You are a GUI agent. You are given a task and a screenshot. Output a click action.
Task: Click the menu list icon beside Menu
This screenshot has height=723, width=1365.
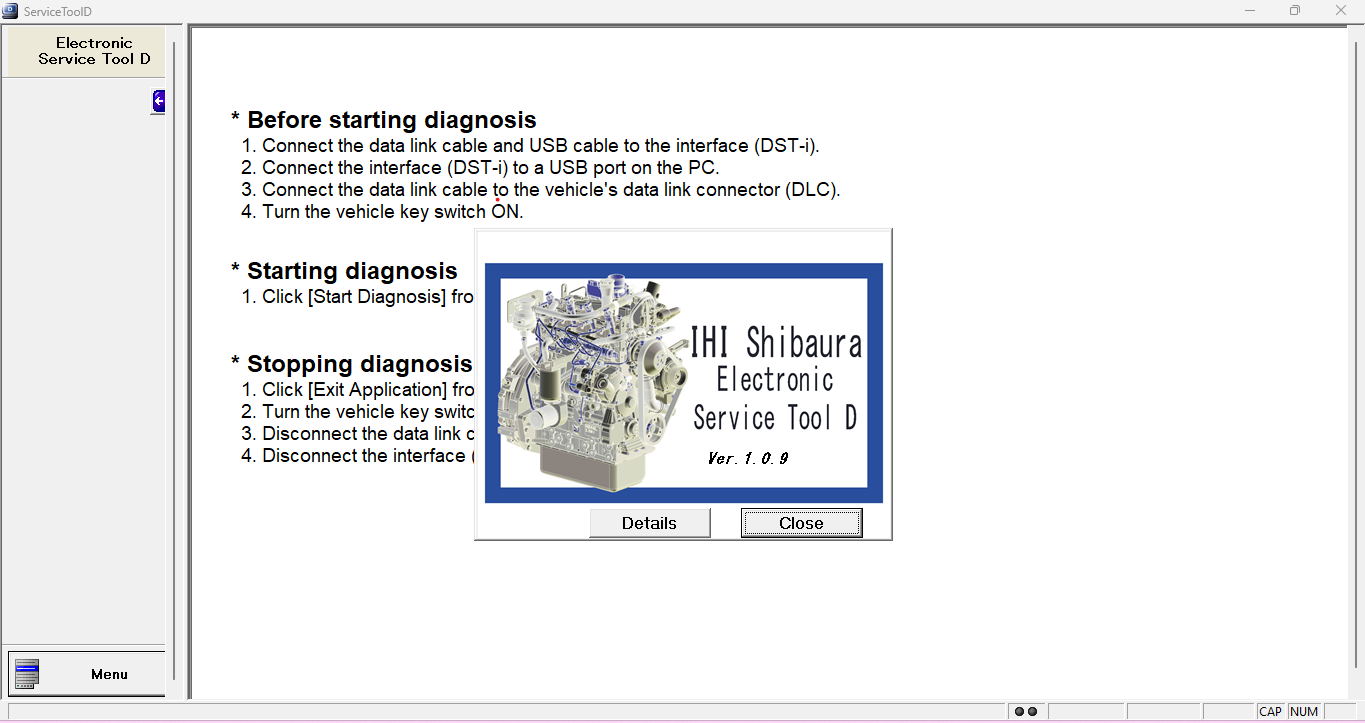click(27, 674)
